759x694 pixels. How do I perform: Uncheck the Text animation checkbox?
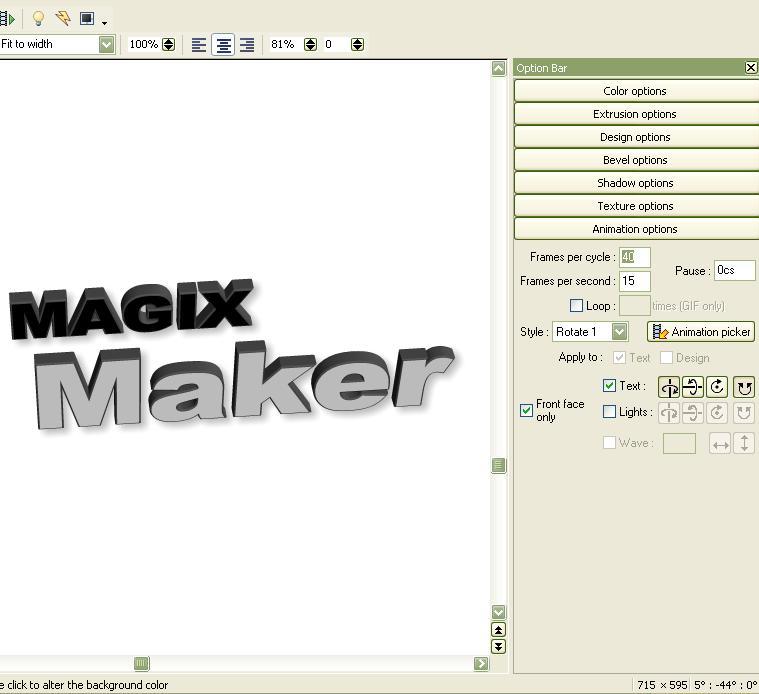point(609,386)
